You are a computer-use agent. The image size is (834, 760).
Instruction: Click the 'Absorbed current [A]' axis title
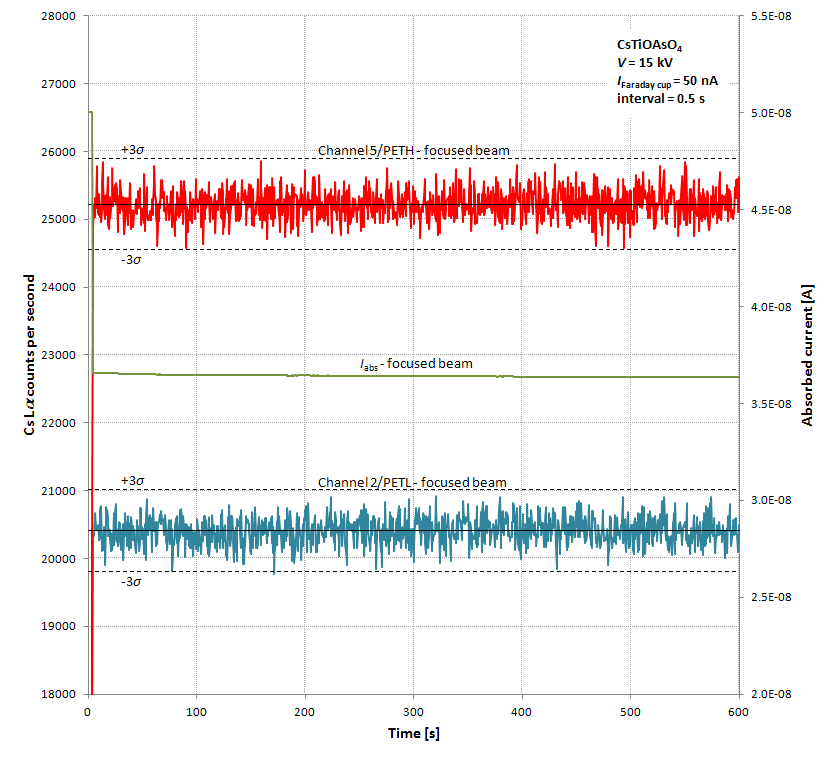tap(806, 354)
